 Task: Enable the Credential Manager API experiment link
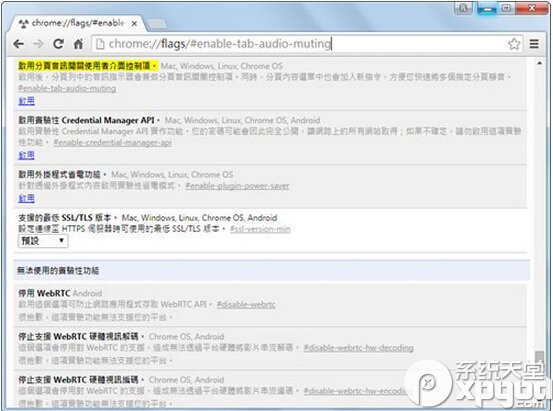click(x=26, y=155)
